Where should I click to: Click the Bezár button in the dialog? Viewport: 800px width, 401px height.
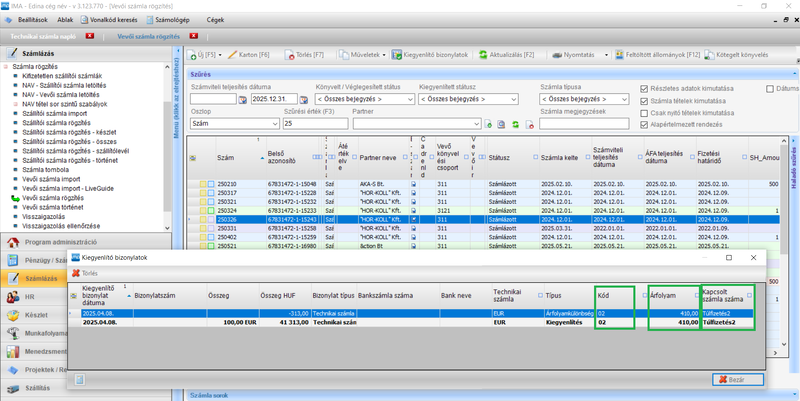[x=738, y=380]
